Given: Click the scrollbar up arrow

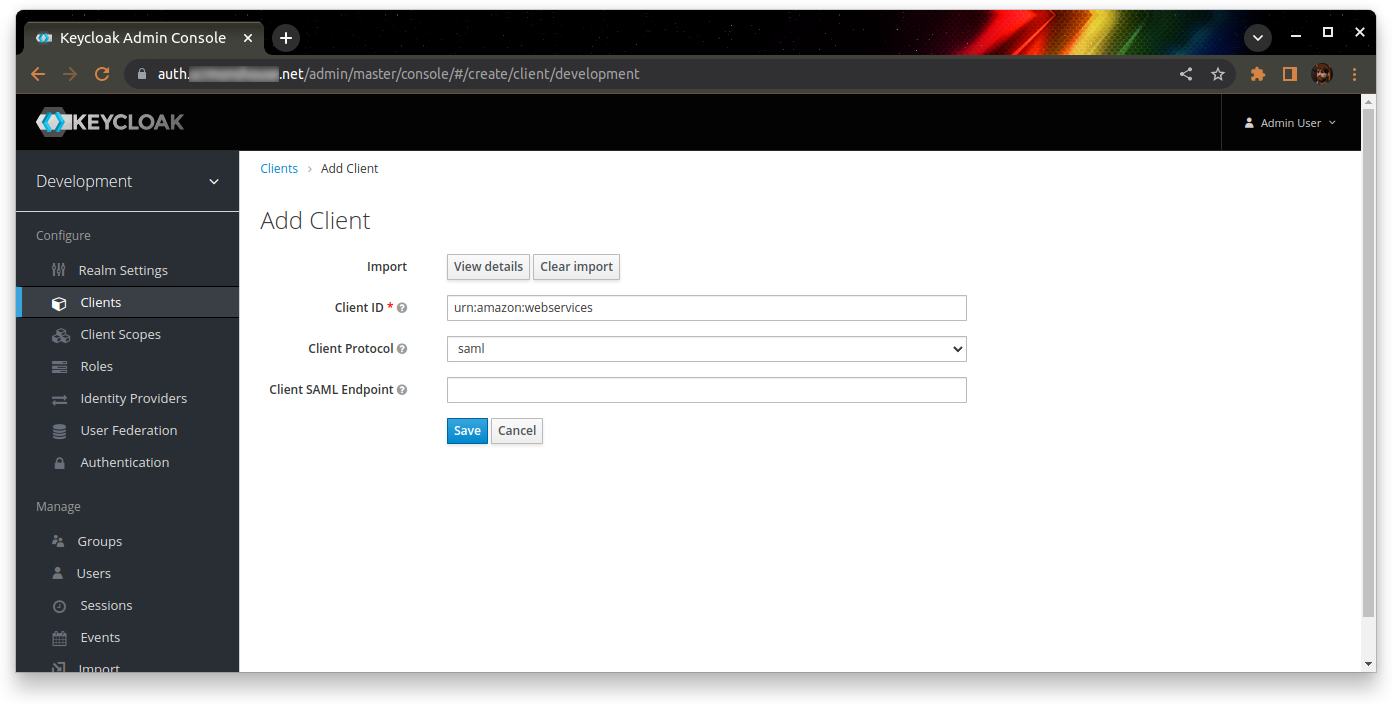Looking at the screenshot, I should coord(1369,101).
